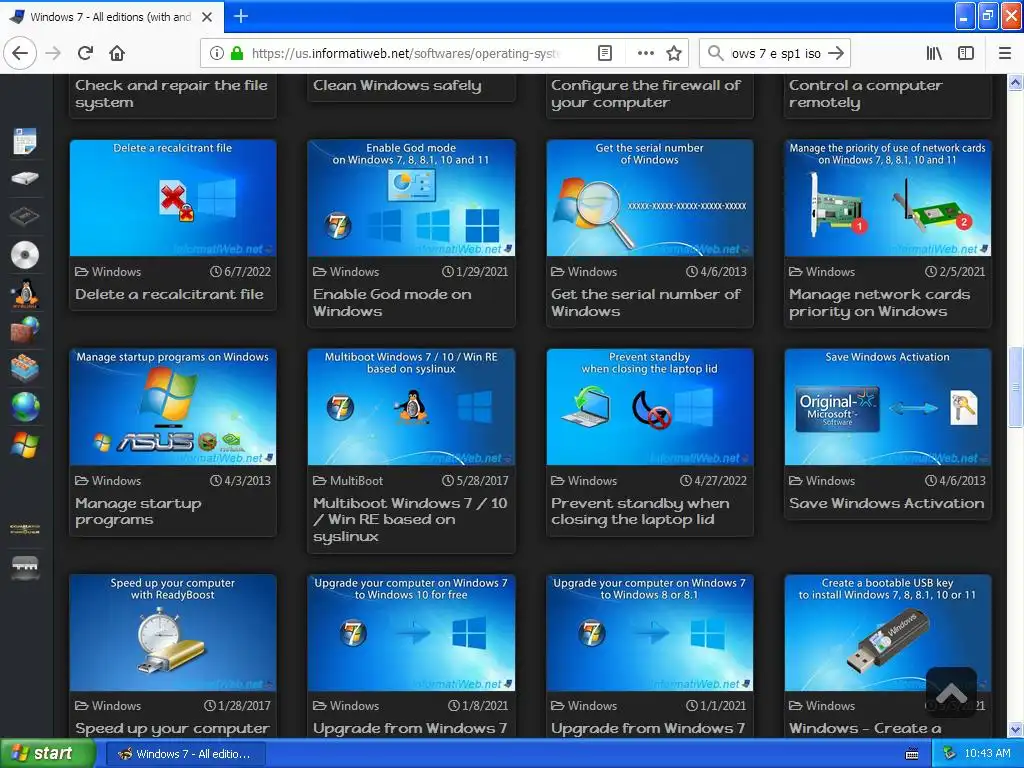1024x768 pixels.
Task: Click the MultiBoot category label
Action: coord(356,481)
